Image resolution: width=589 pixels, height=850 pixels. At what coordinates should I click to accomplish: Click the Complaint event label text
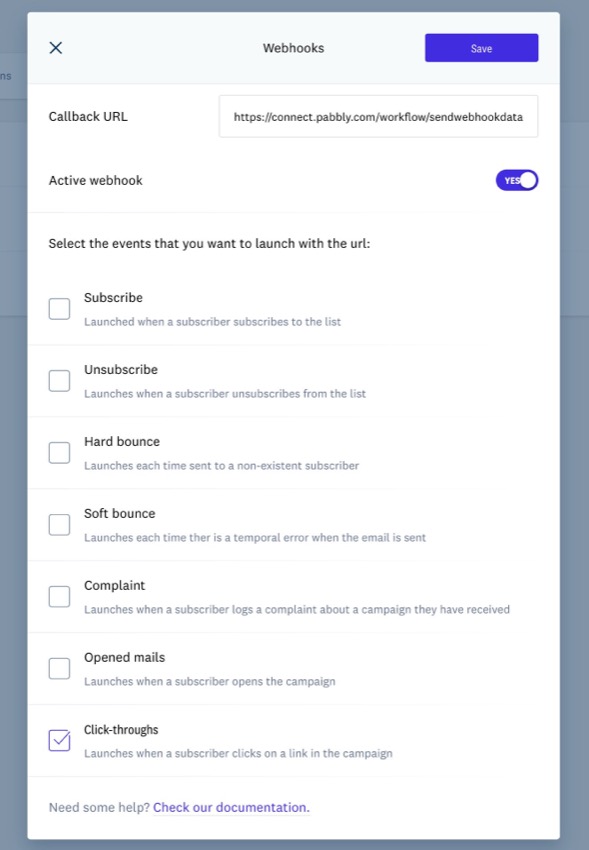click(x=114, y=585)
